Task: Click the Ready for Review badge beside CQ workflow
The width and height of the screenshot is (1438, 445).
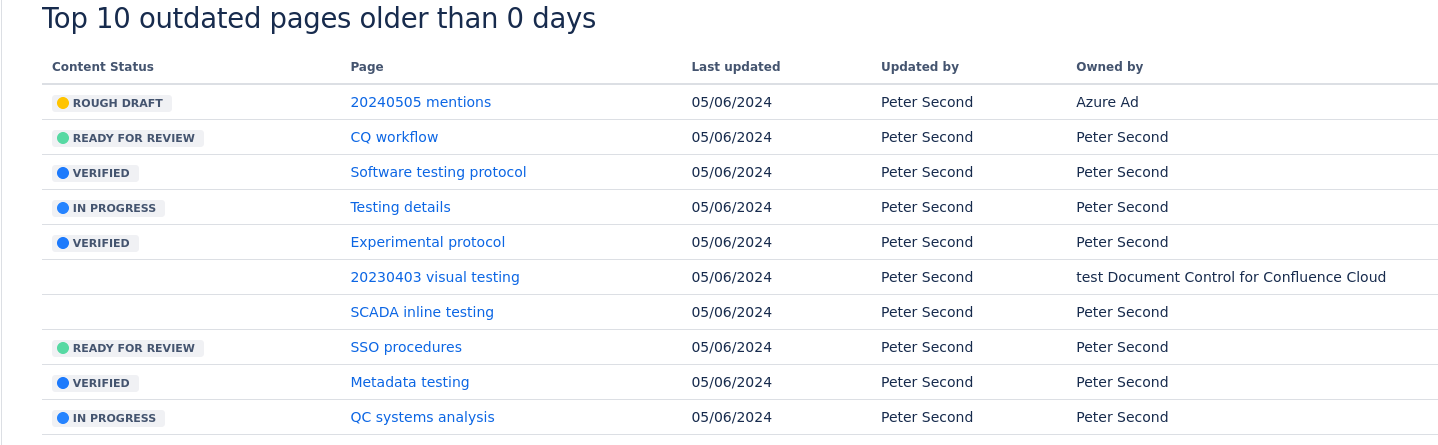Action: pyautogui.click(x=128, y=138)
